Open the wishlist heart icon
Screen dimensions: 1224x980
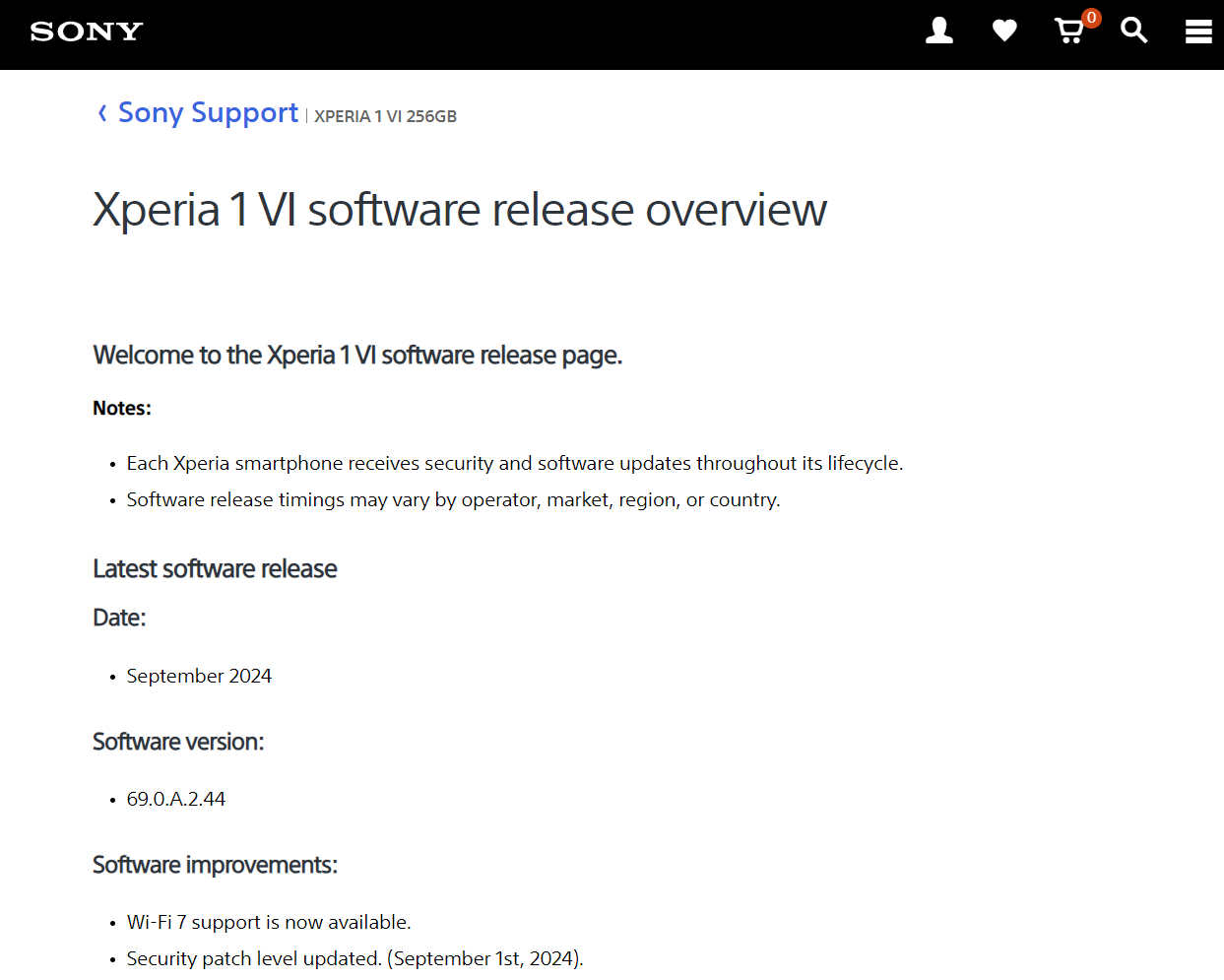pyautogui.click(x=1004, y=31)
